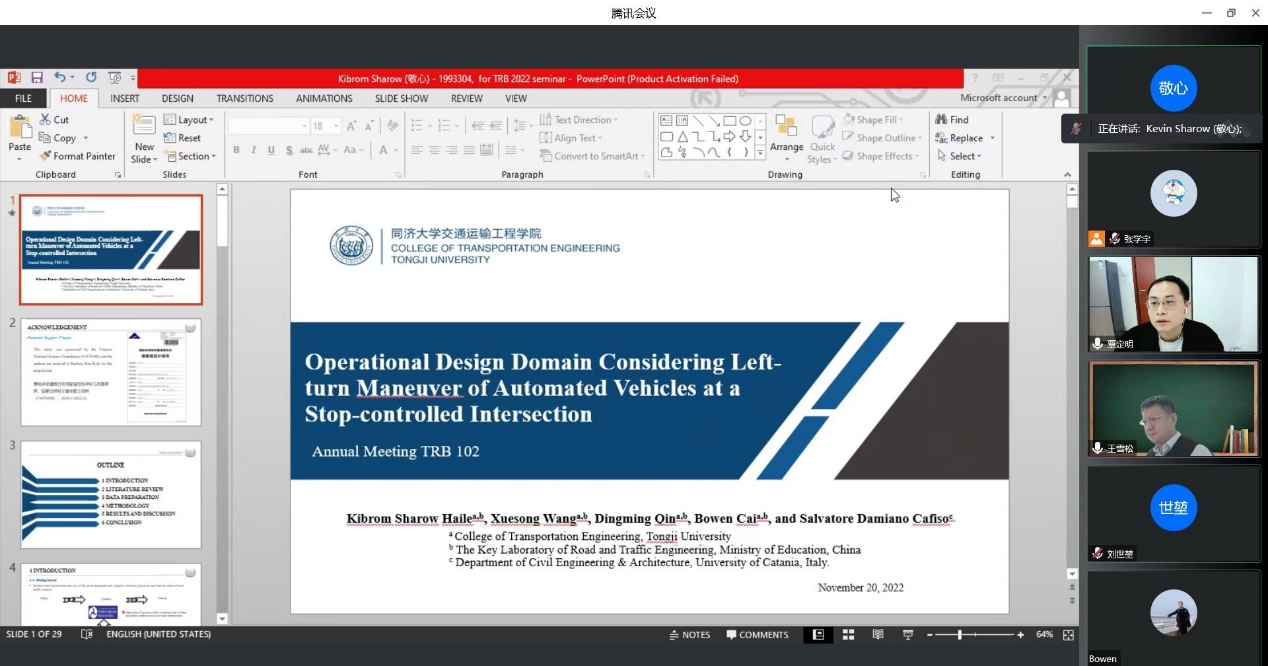Toggle Normal view button in status bar

click(818, 635)
